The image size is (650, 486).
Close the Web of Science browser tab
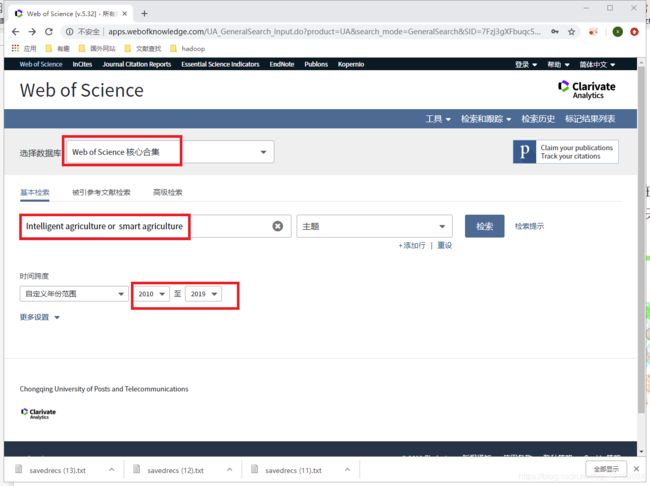point(124,13)
